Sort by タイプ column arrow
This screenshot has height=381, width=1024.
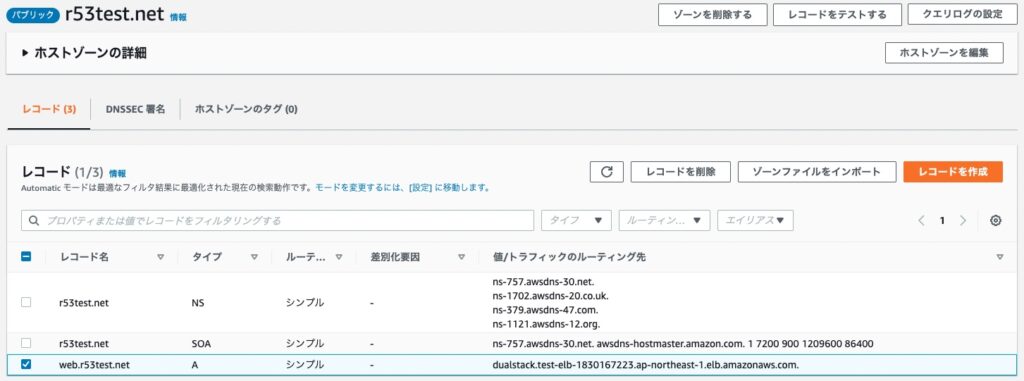point(254,257)
